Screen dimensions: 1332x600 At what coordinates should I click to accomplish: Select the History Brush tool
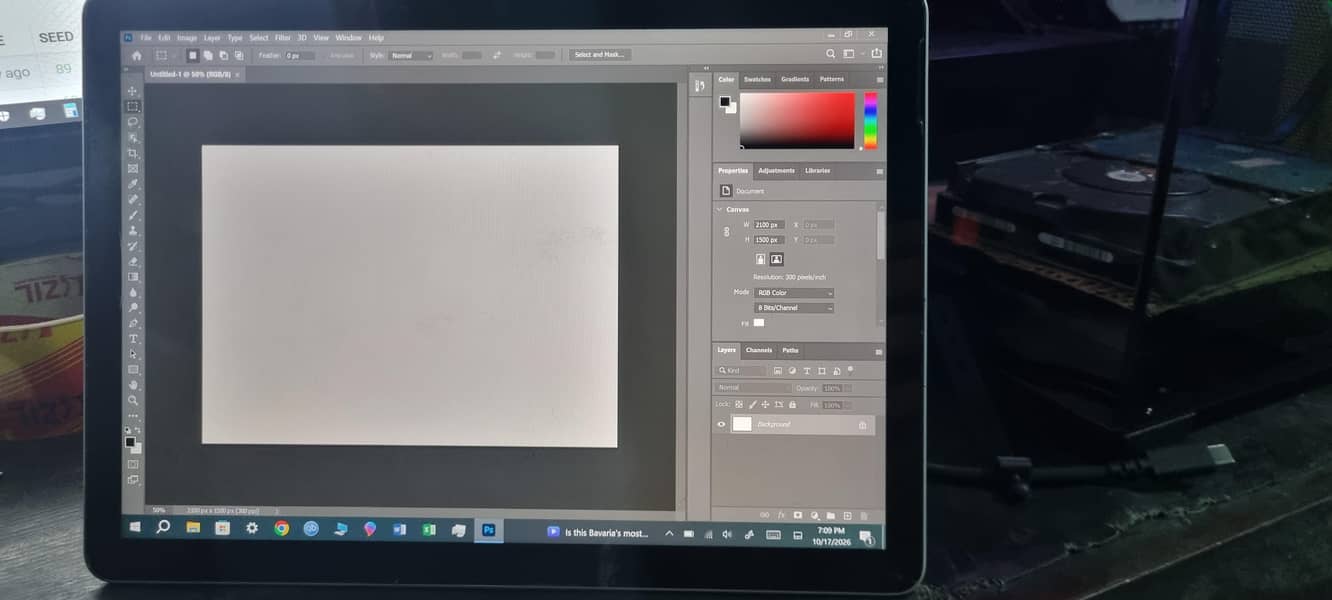tap(132, 246)
